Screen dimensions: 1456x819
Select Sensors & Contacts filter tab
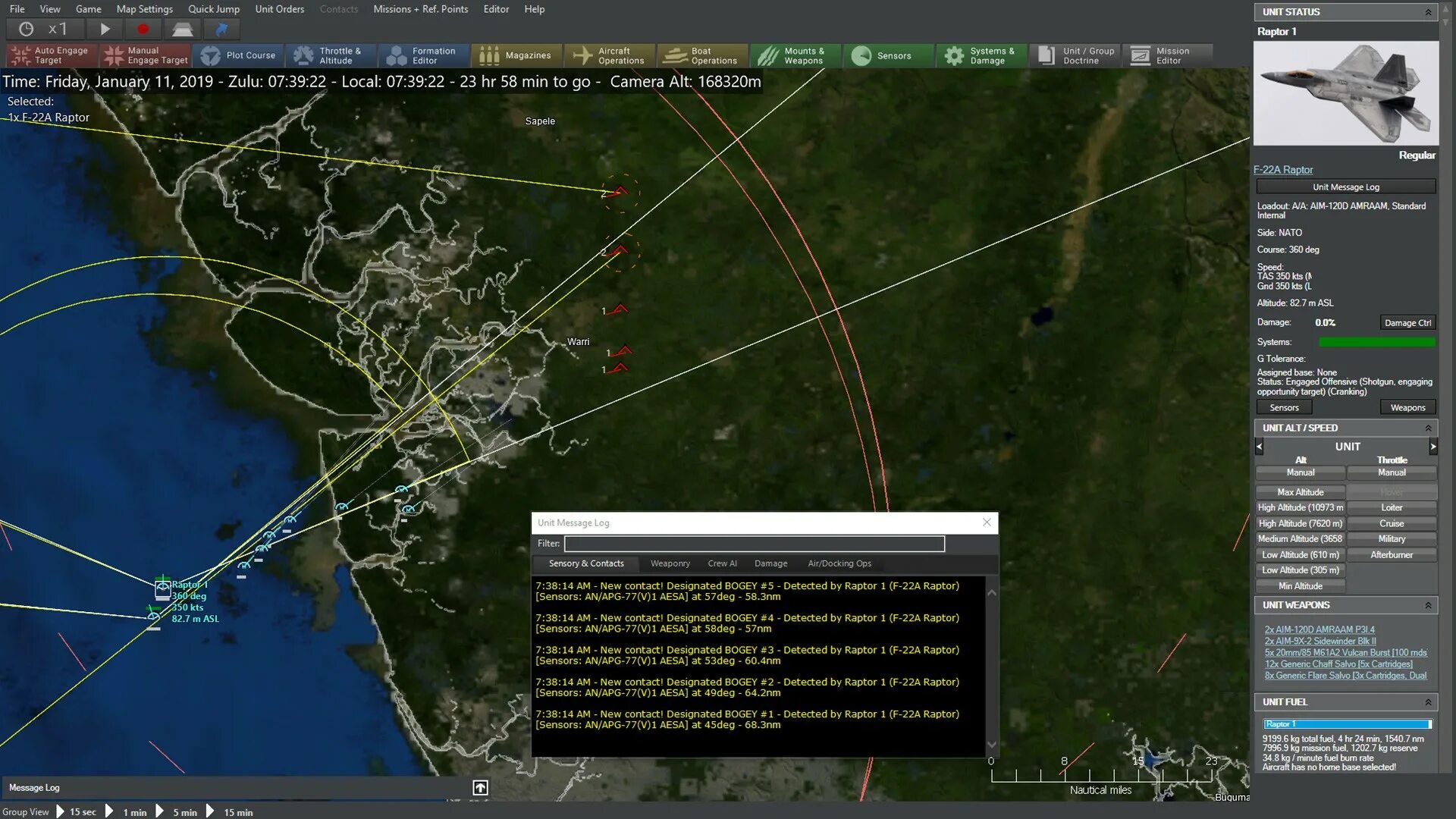coord(586,562)
